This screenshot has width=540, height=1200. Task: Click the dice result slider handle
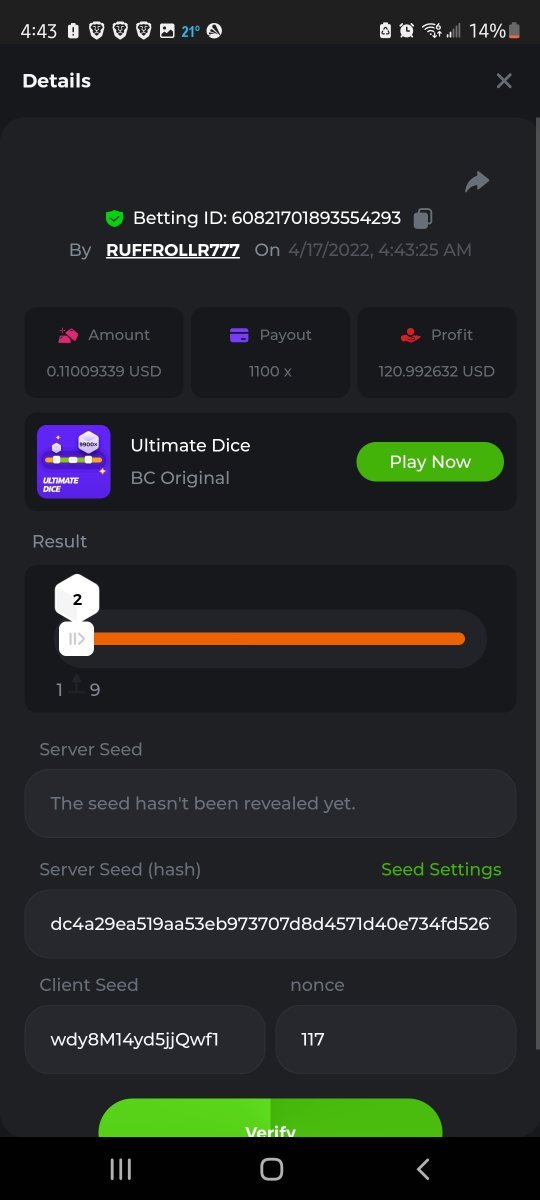77,639
